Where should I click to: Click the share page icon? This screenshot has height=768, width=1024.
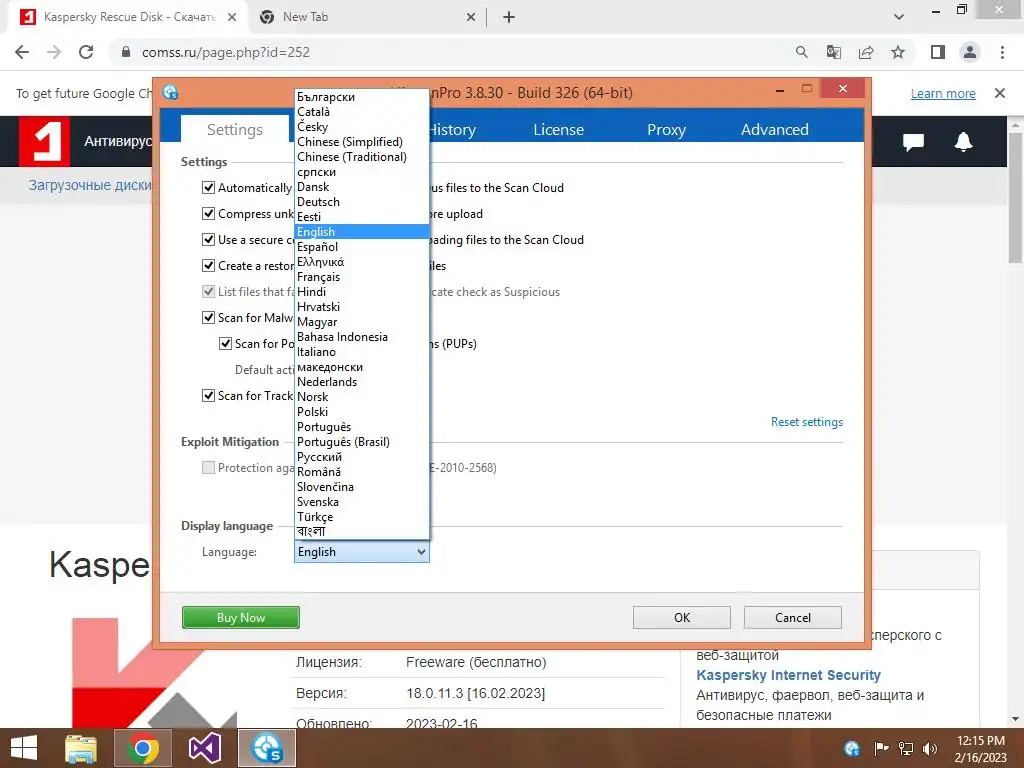(x=866, y=52)
